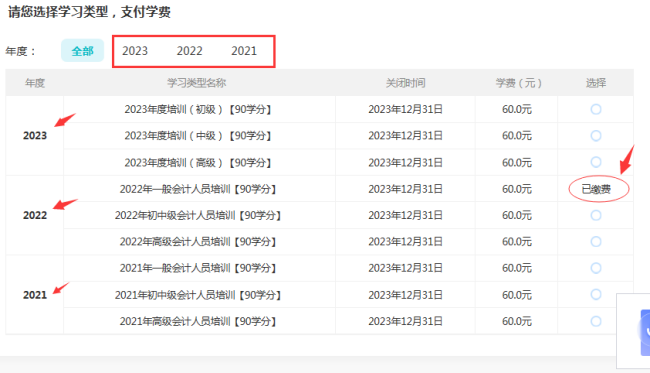Filter the list by year 2022
The height and width of the screenshot is (373, 650).
[x=189, y=51]
